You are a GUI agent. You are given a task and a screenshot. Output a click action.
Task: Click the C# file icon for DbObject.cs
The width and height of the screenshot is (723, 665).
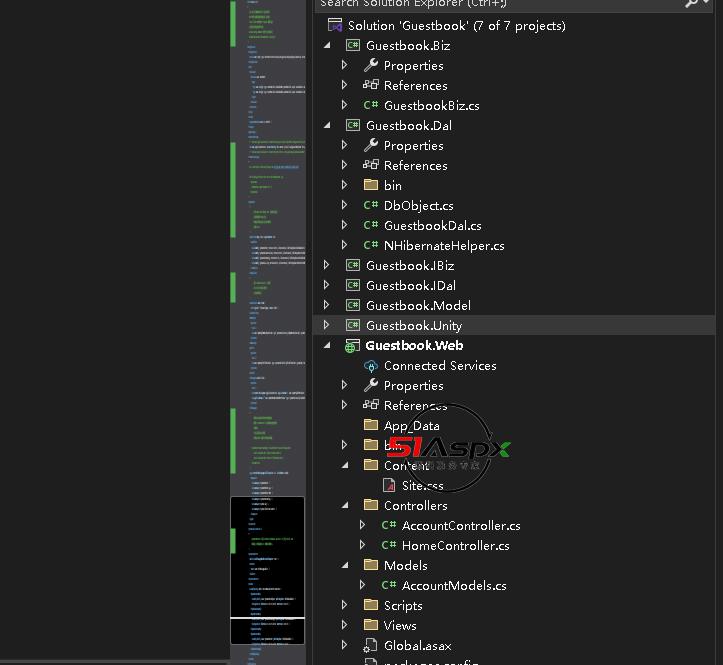coord(370,205)
